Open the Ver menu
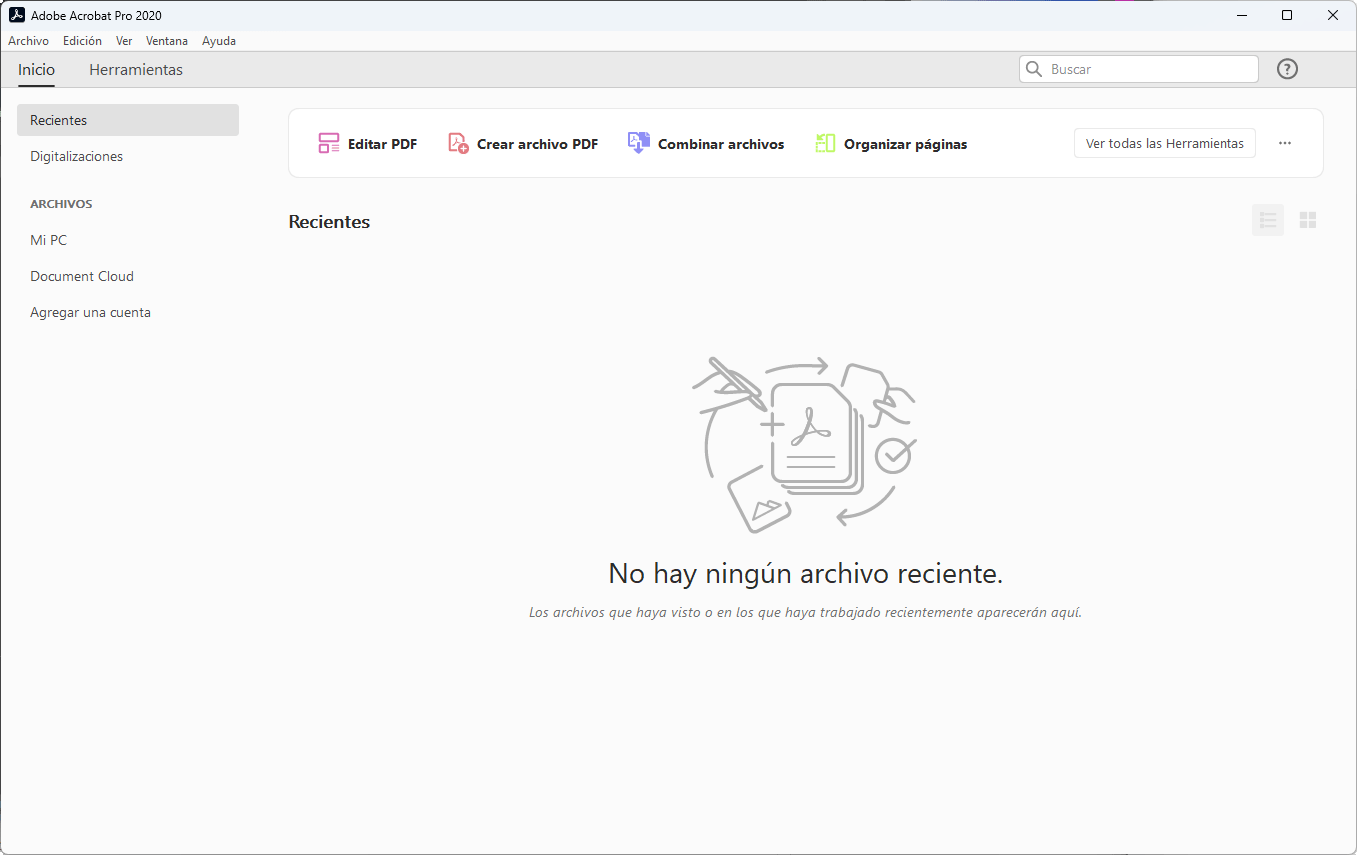 point(124,41)
